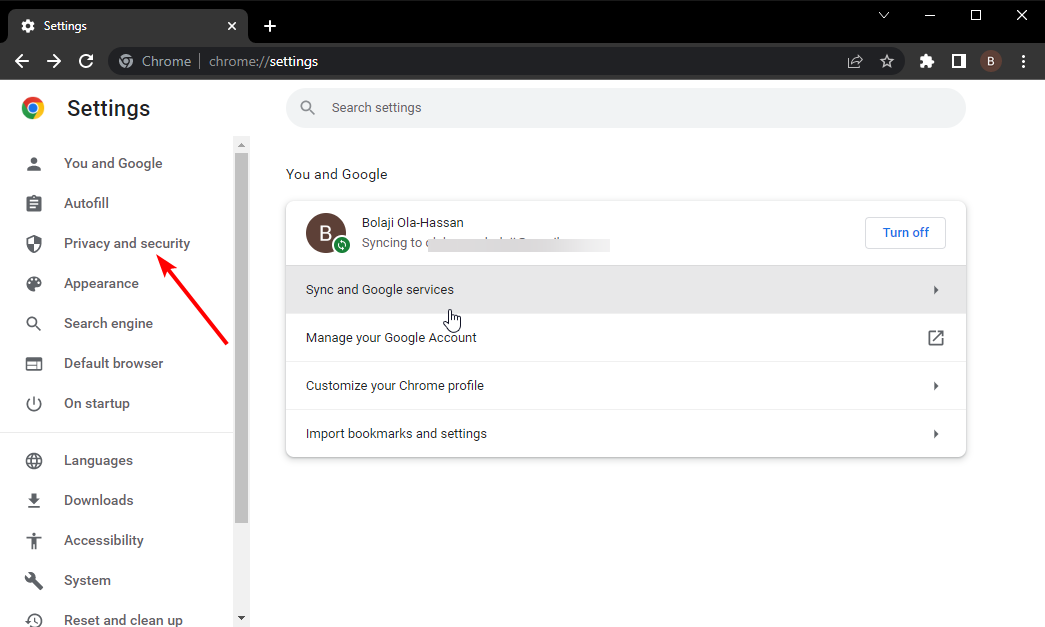
Task: Open the profile avatar in the toolbar
Action: [x=990, y=61]
